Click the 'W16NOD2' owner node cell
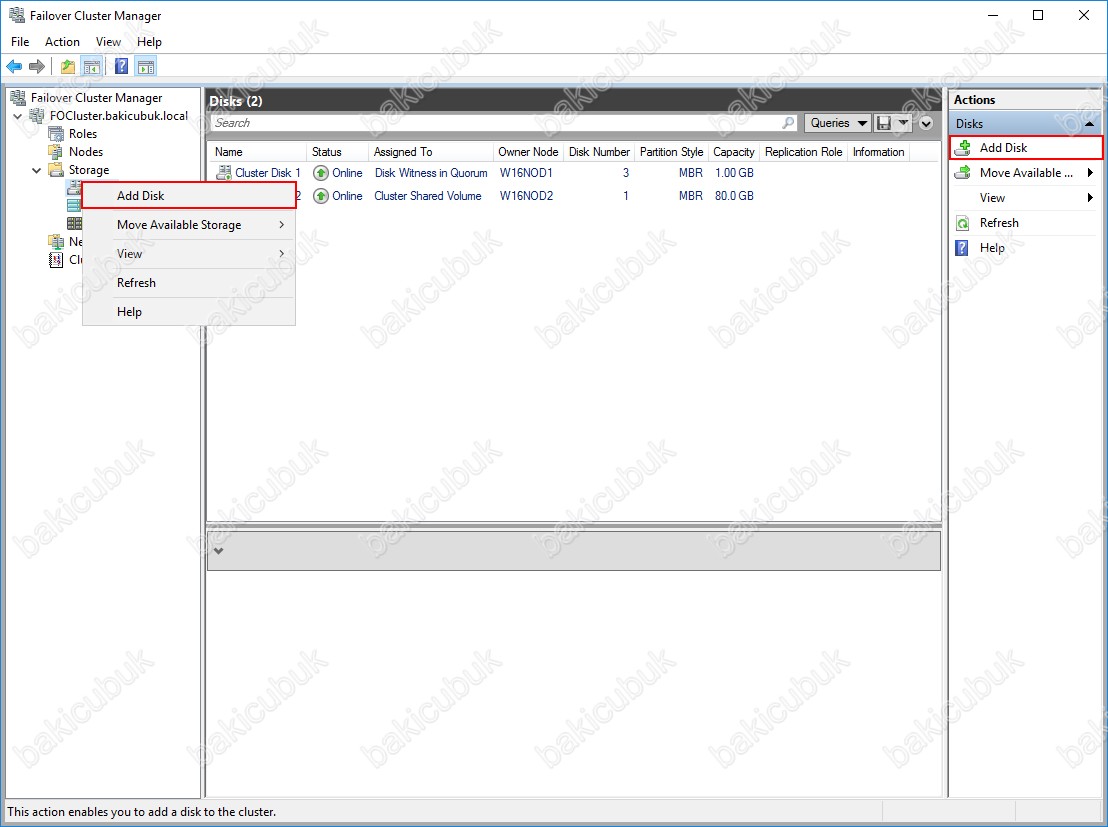The width and height of the screenshot is (1108, 827). (526, 196)
